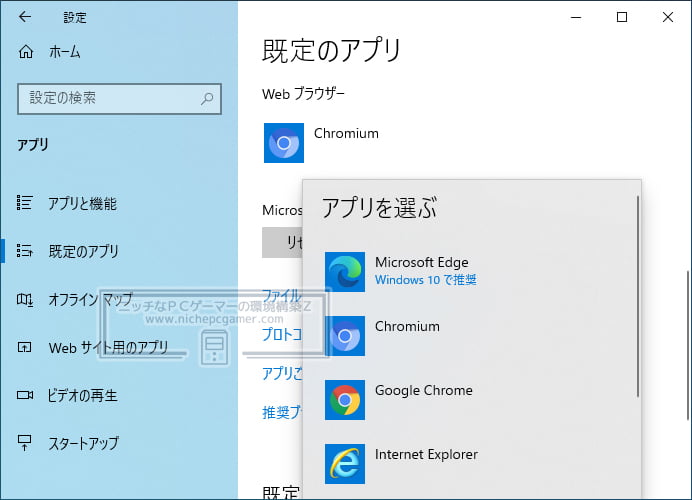Close the 設定 window
Screen dimensions: 692x500
668,17
